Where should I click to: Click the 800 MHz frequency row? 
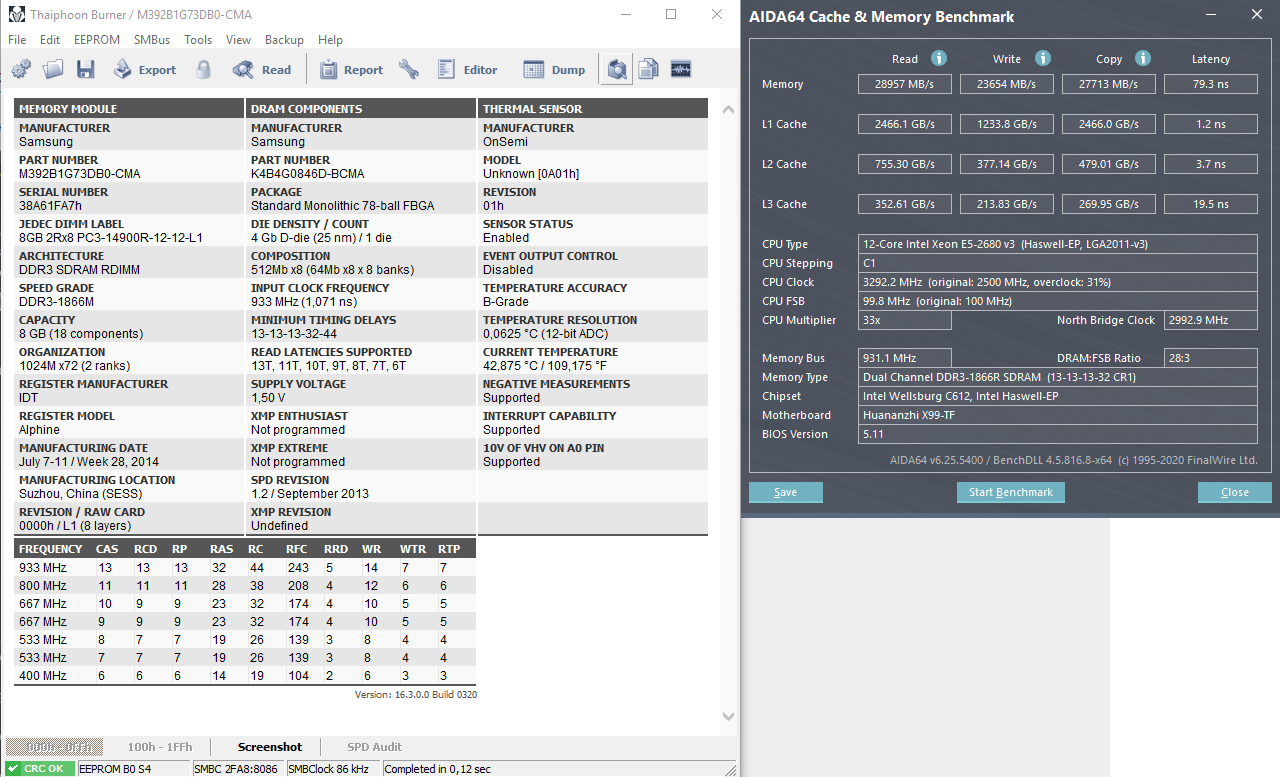[245, 585]
